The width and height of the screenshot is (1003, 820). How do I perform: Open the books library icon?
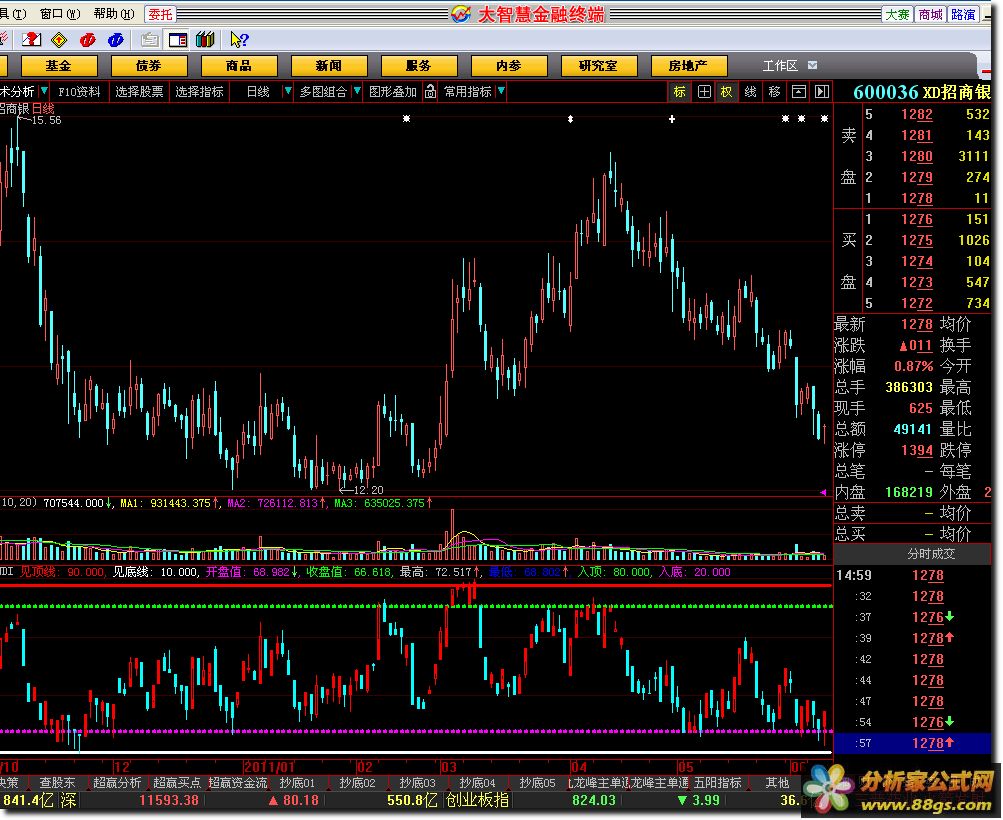tap(205, 40)
